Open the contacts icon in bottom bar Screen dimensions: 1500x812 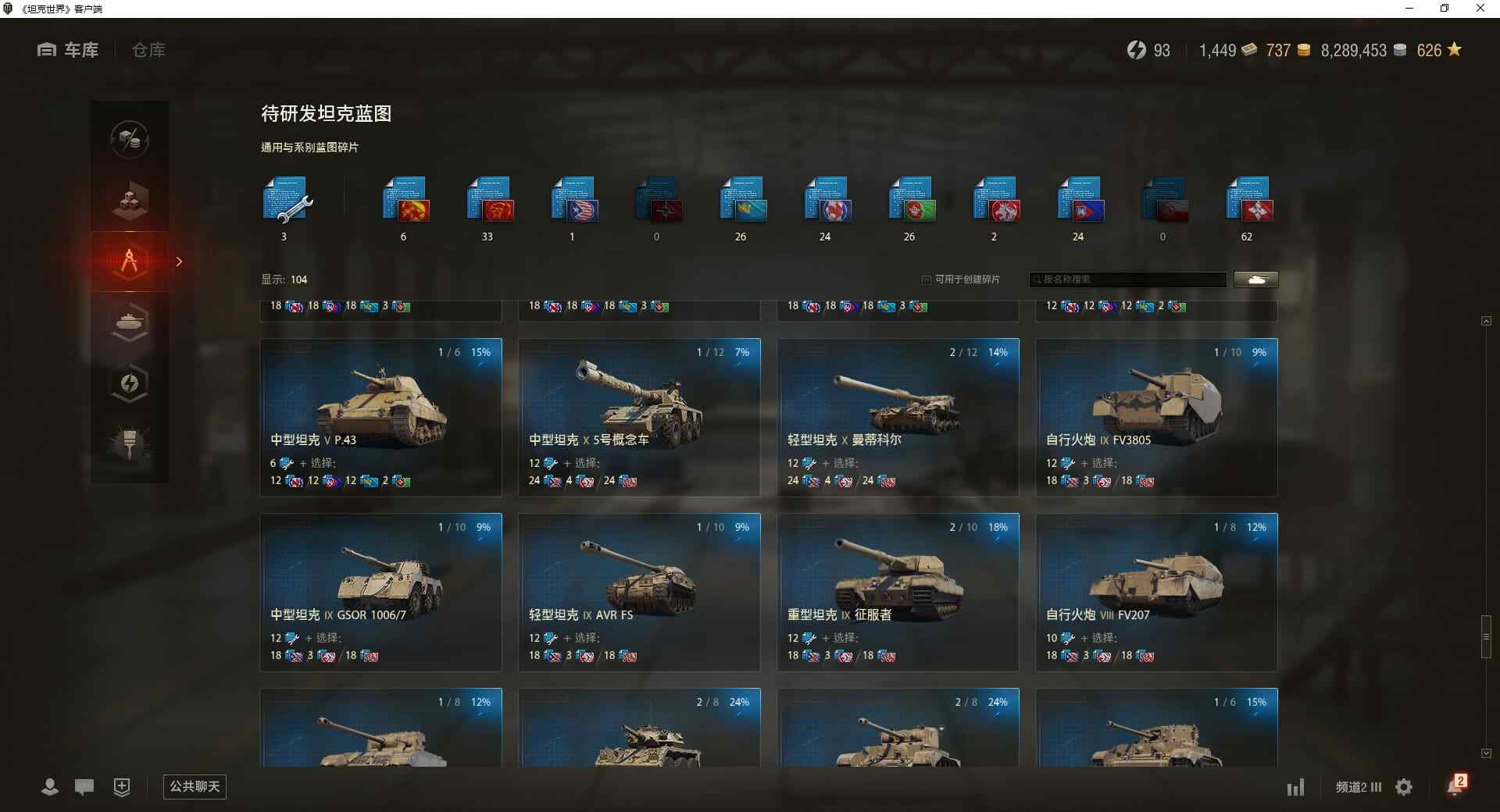point(49,787)
